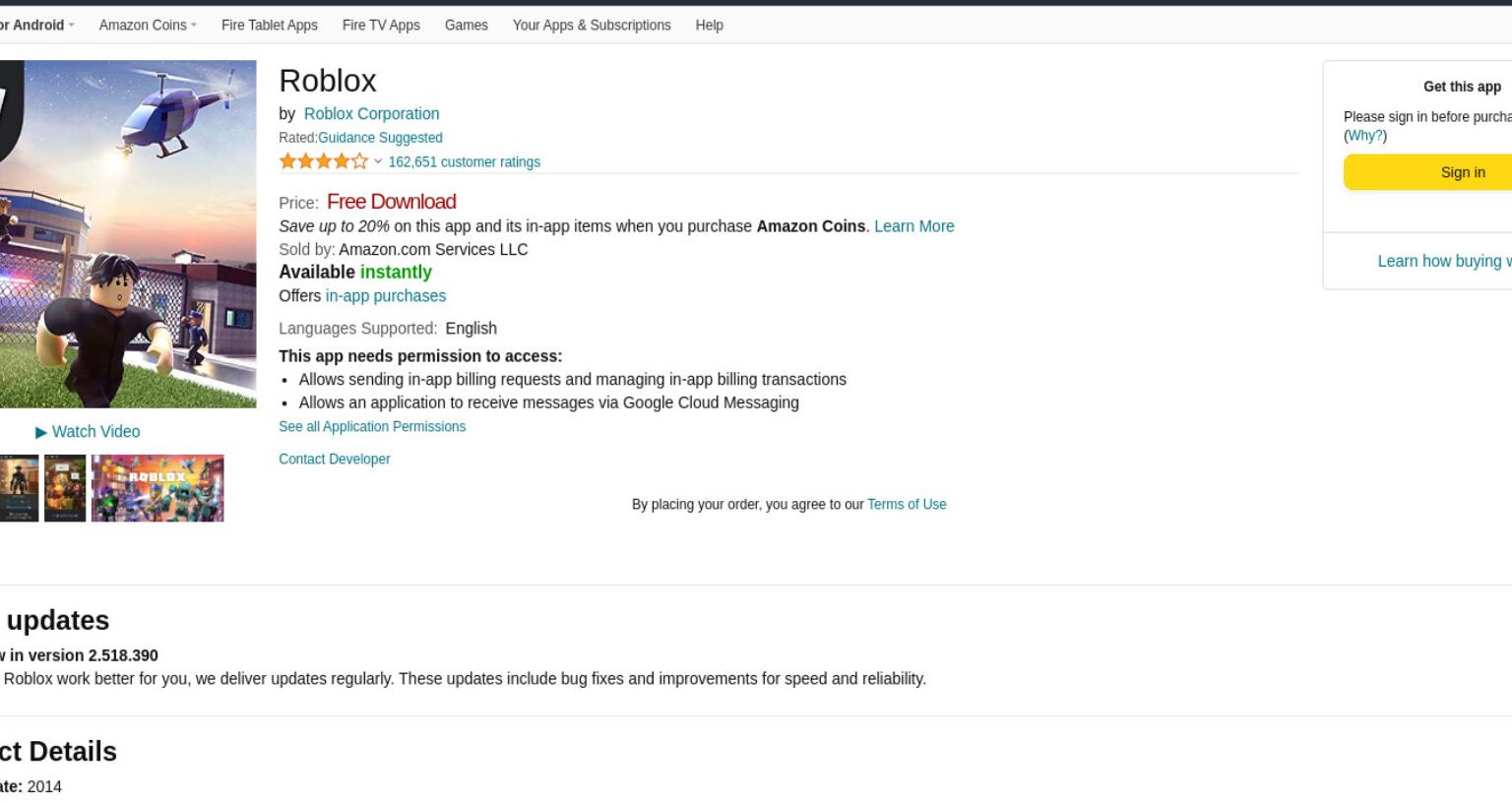Open the in-app purchases link
The image size is (1512, 803).
click(386, 296)
